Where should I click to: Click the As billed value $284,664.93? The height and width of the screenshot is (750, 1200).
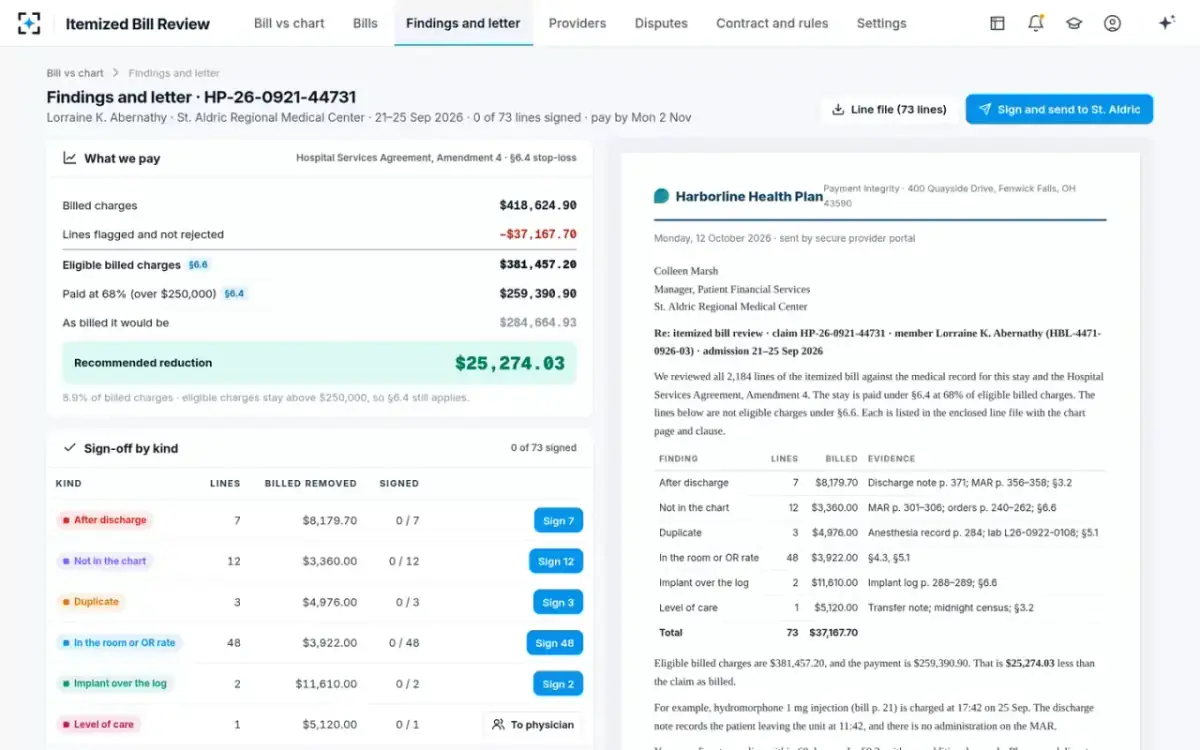[x=538, y=323]
